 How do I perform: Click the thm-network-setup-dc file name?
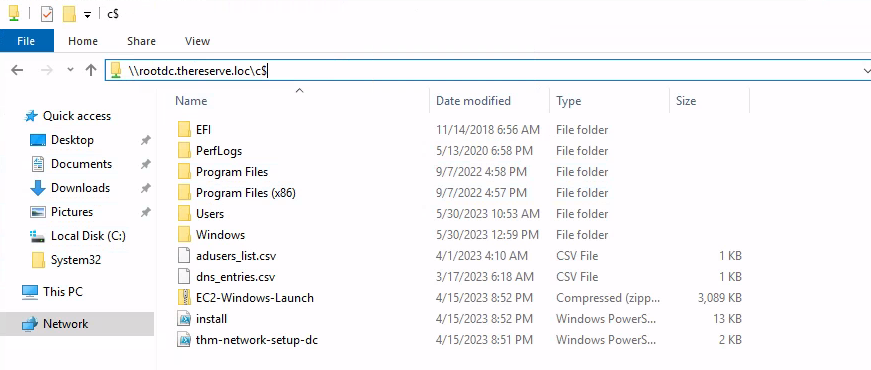click(257, 340)
